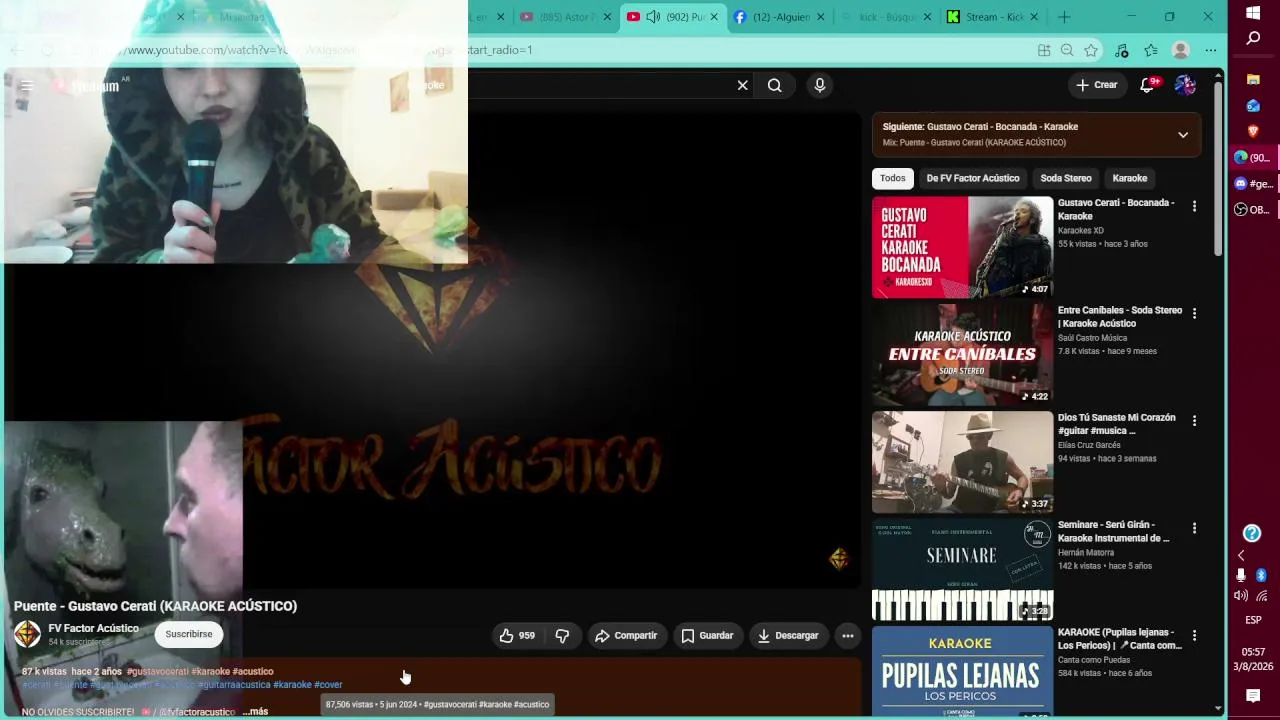This screenshot has height=720, width=1280.
Task: Show hidden system tray icons
Action: click(1241, 556)
